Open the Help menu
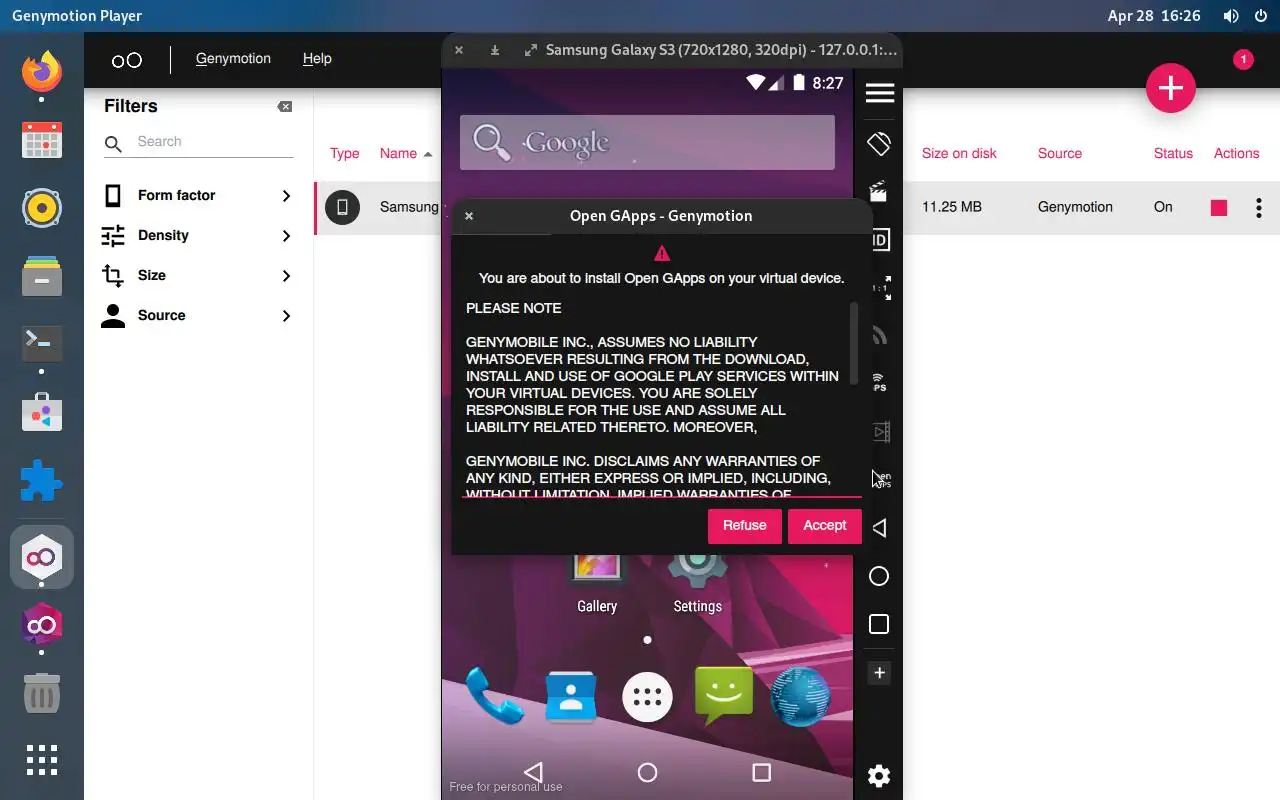1280x800 pixels. point(317,59)
